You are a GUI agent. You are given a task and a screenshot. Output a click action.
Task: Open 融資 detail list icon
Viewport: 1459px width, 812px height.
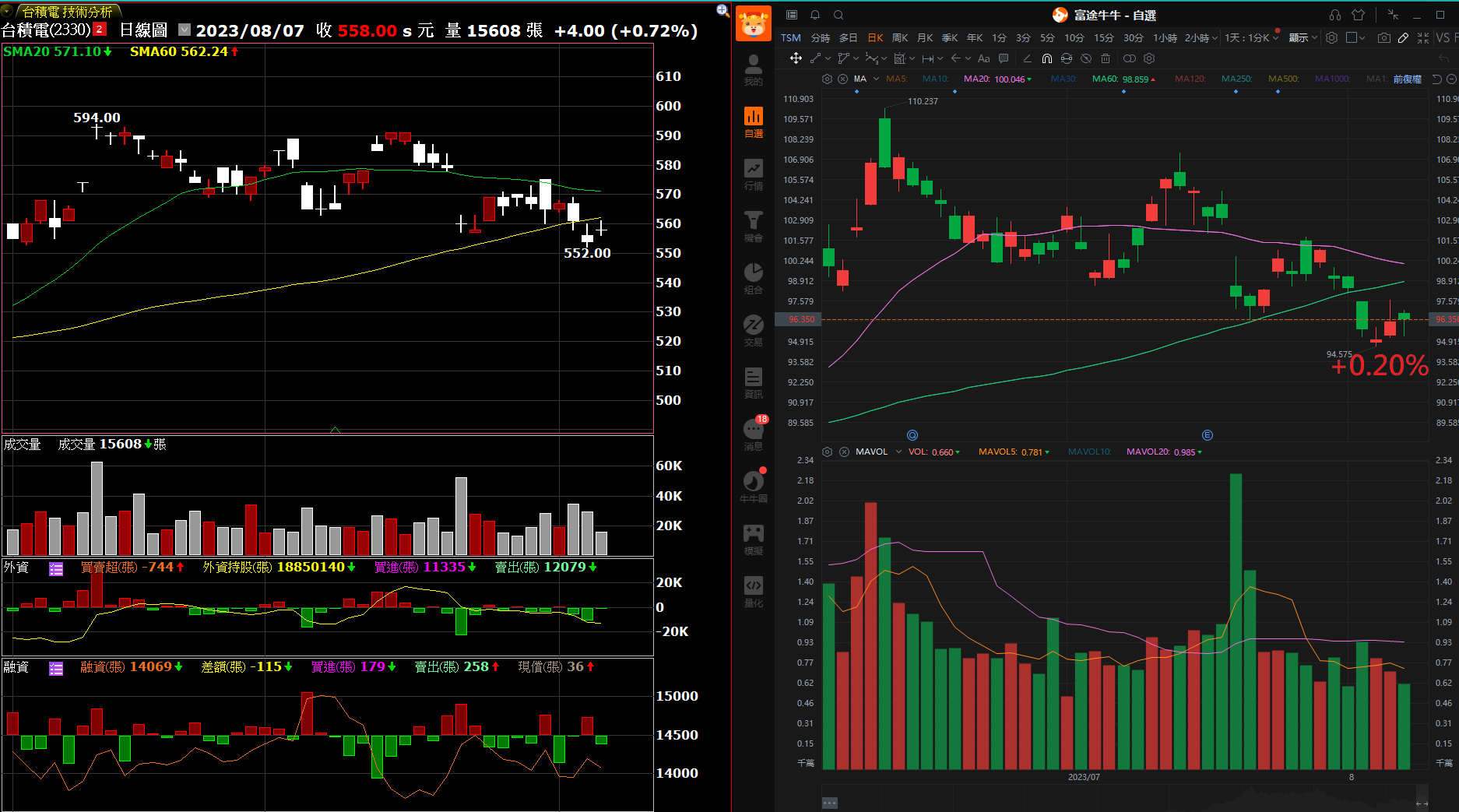[x=56, y=669]
